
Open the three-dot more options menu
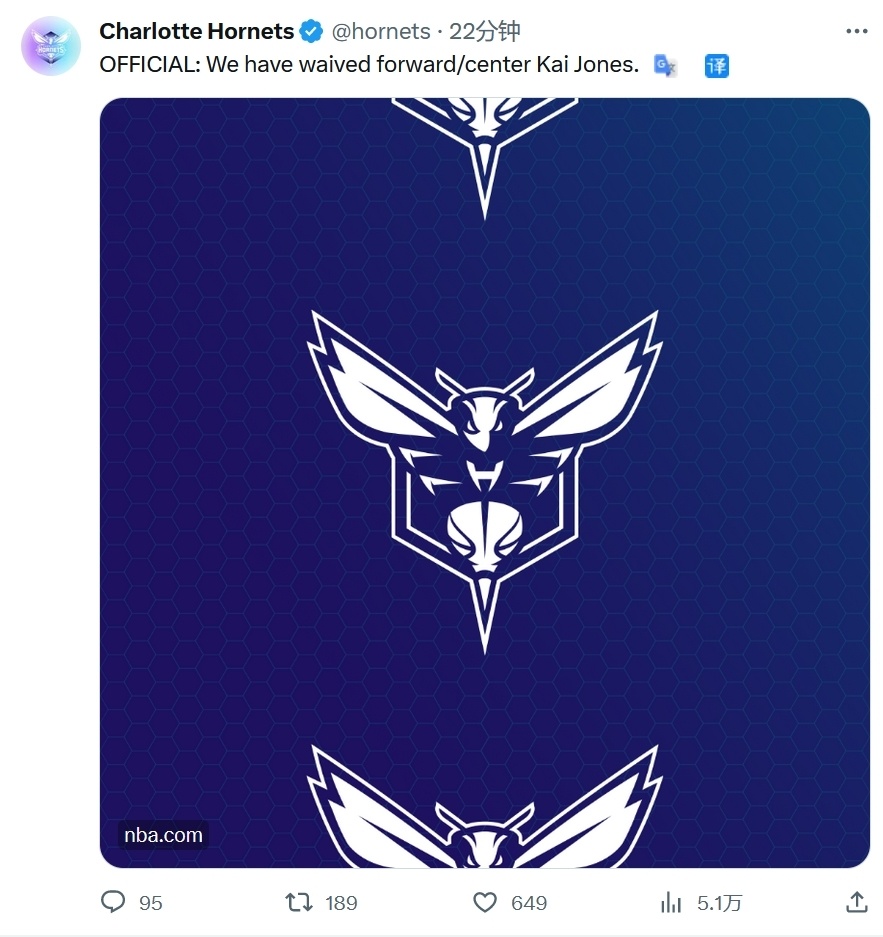[x=857, y=32]
